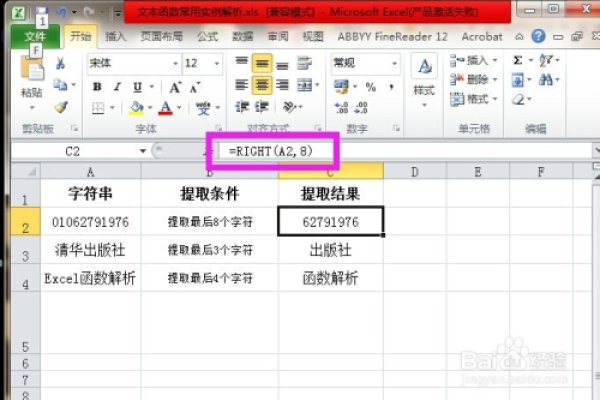
Task: Click the formula bar input
Action: point(406,151)
